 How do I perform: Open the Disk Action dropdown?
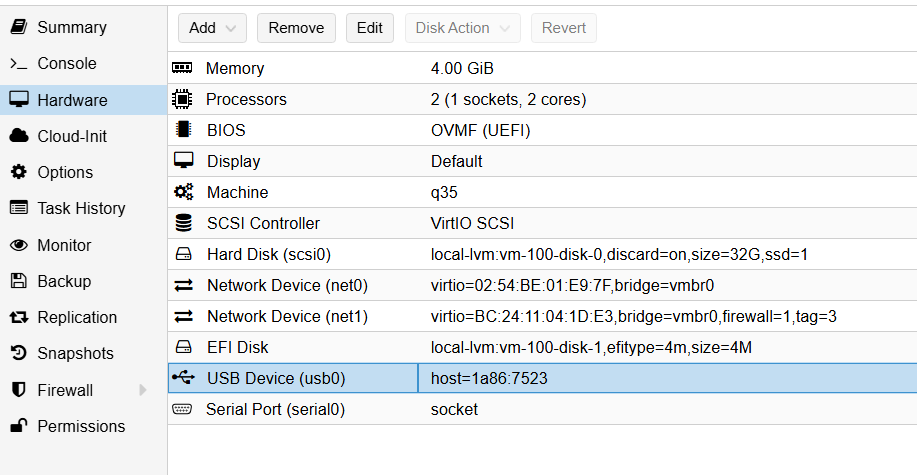[463, 28]
